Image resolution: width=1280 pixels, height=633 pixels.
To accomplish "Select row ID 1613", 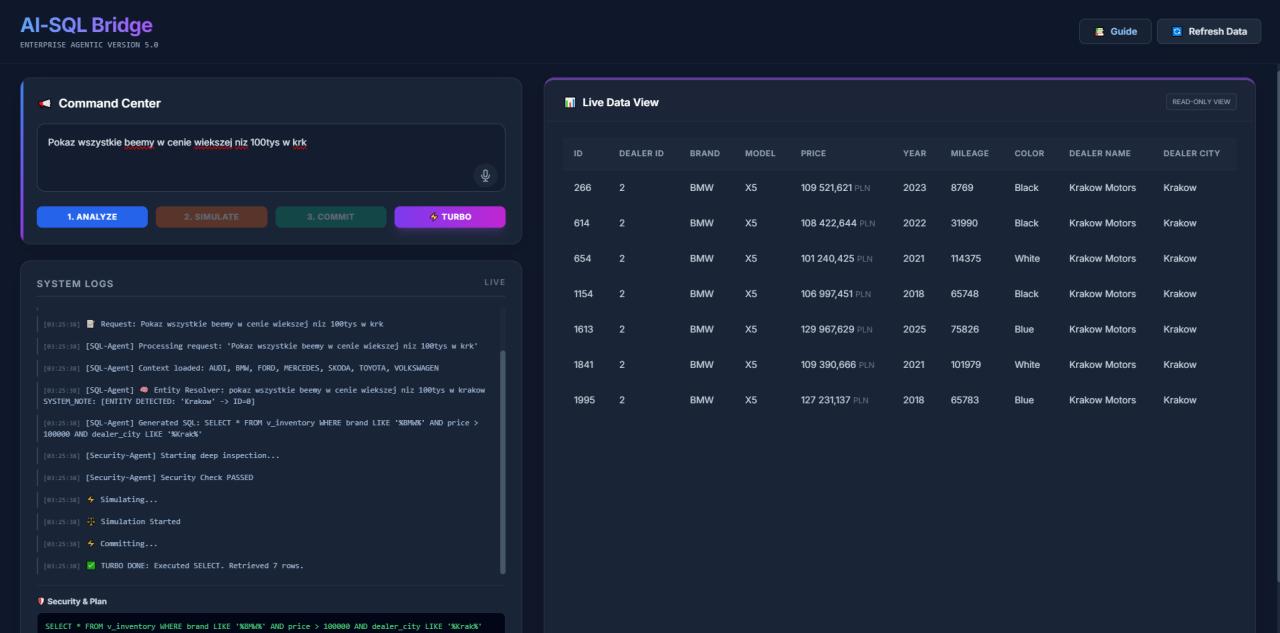I will pyautogui.click(x=899, y=329).
